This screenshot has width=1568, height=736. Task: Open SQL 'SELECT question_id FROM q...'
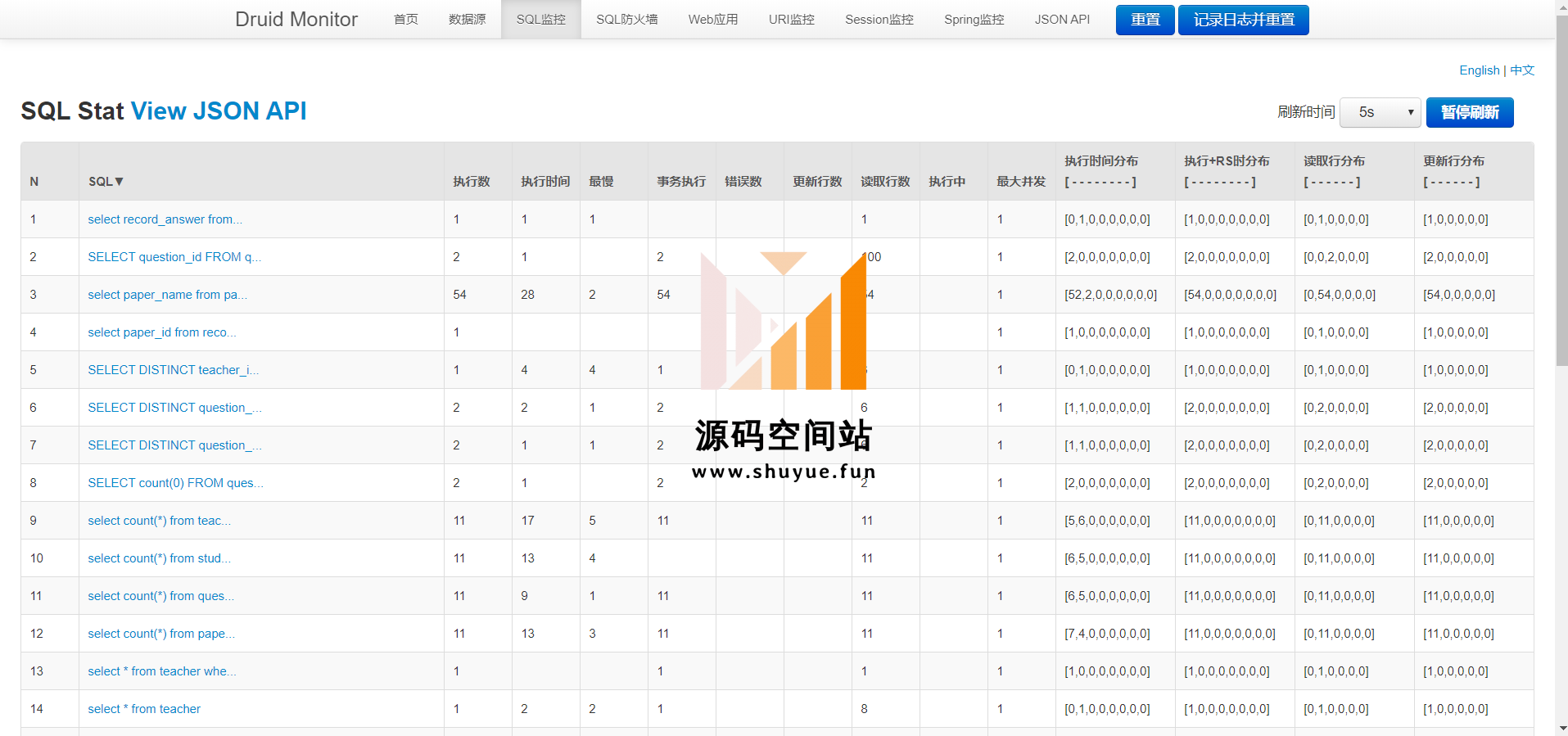click(x=174, y=257)
